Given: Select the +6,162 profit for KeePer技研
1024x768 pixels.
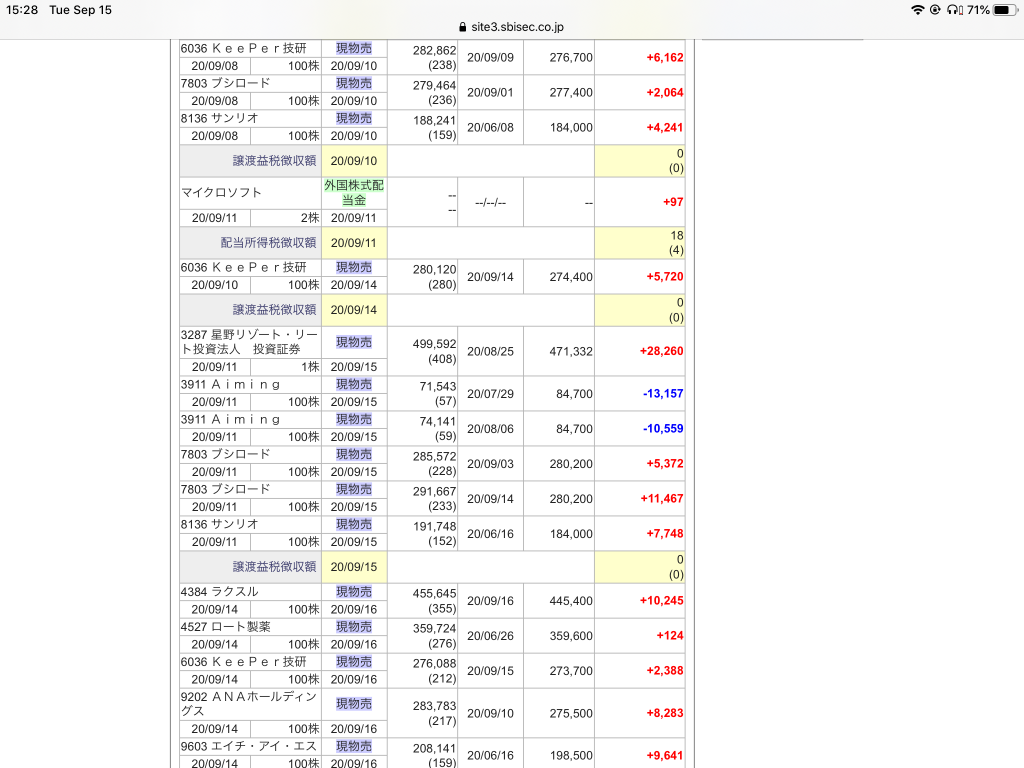Looking at the screenshot, I should click(665, 57).
